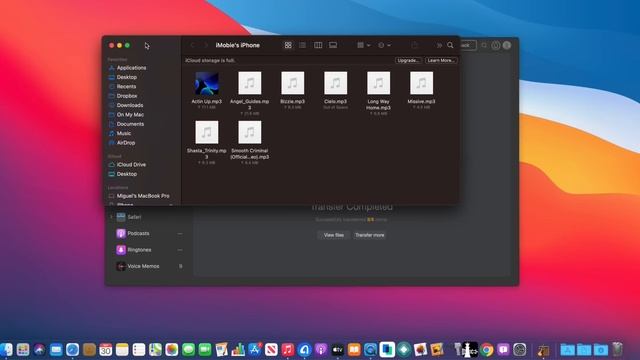The image size is (640, 360).
Task: Switch Finder to column view
Action: click(318, 45)
